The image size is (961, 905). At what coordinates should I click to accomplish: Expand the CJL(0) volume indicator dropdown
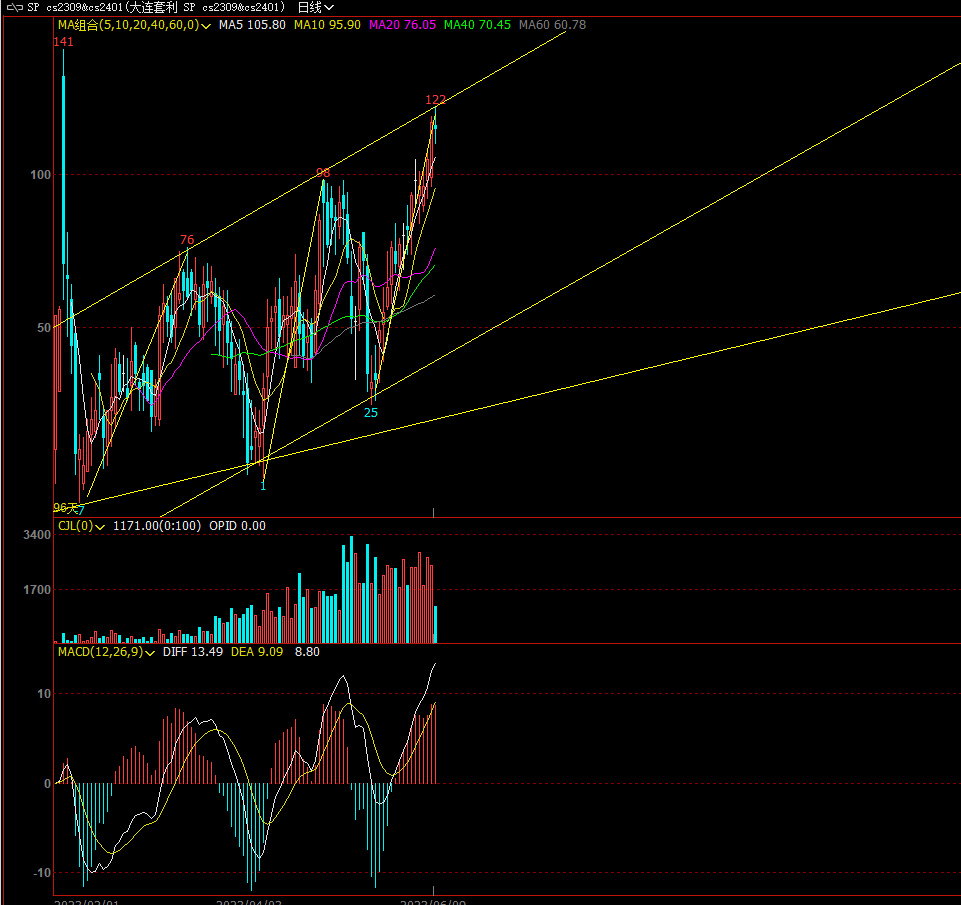click(x=101, y=526)
